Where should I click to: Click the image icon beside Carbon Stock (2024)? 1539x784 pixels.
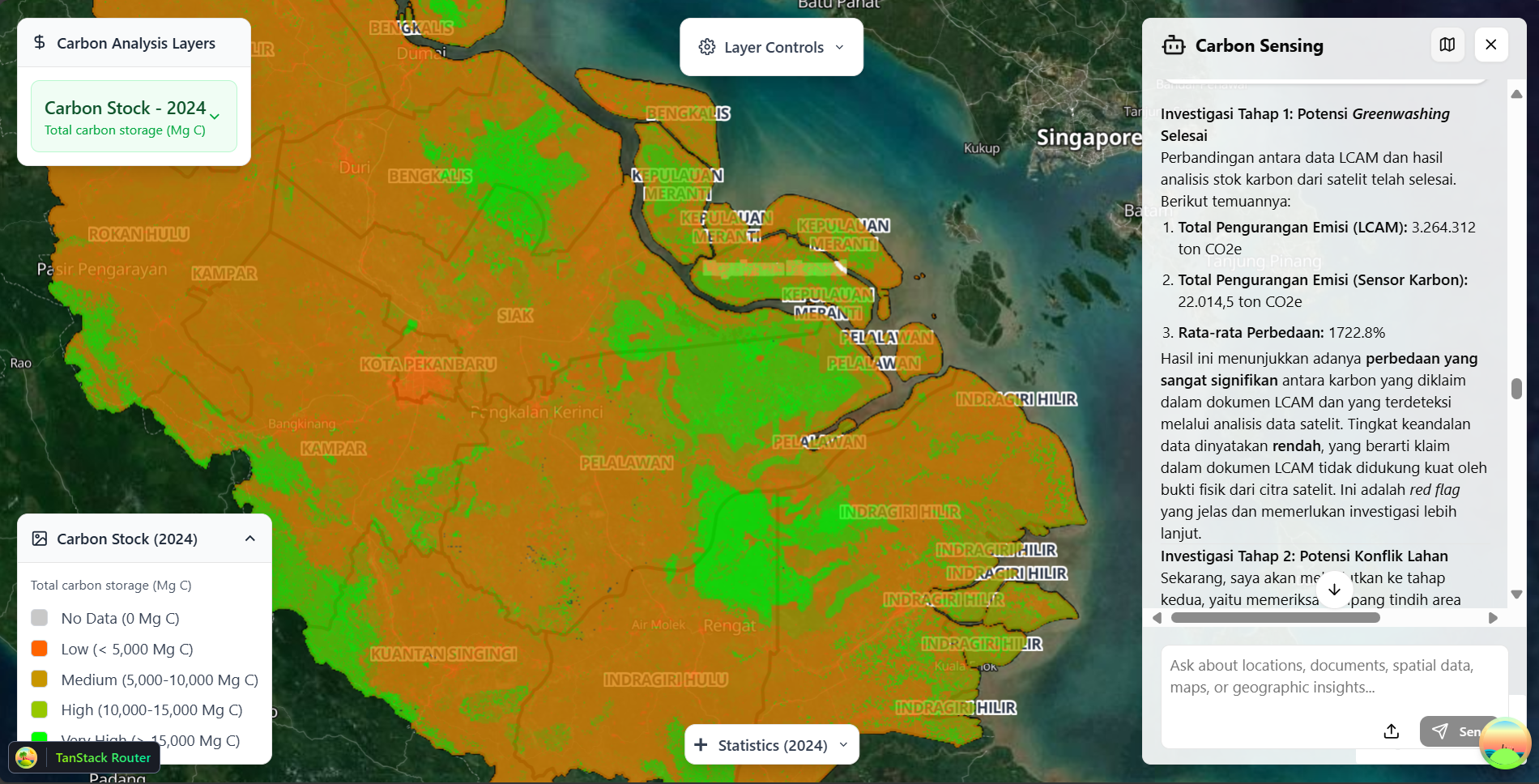click(40, 539)
